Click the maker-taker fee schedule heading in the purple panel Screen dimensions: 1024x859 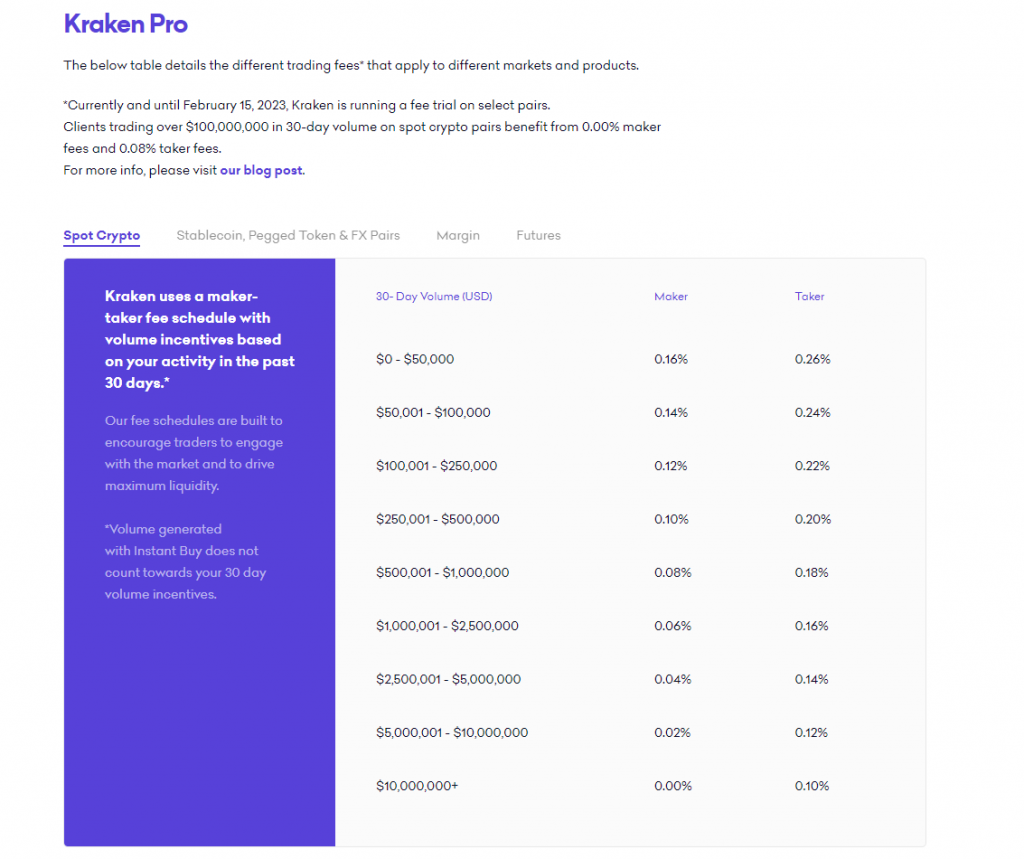point(199,340)
